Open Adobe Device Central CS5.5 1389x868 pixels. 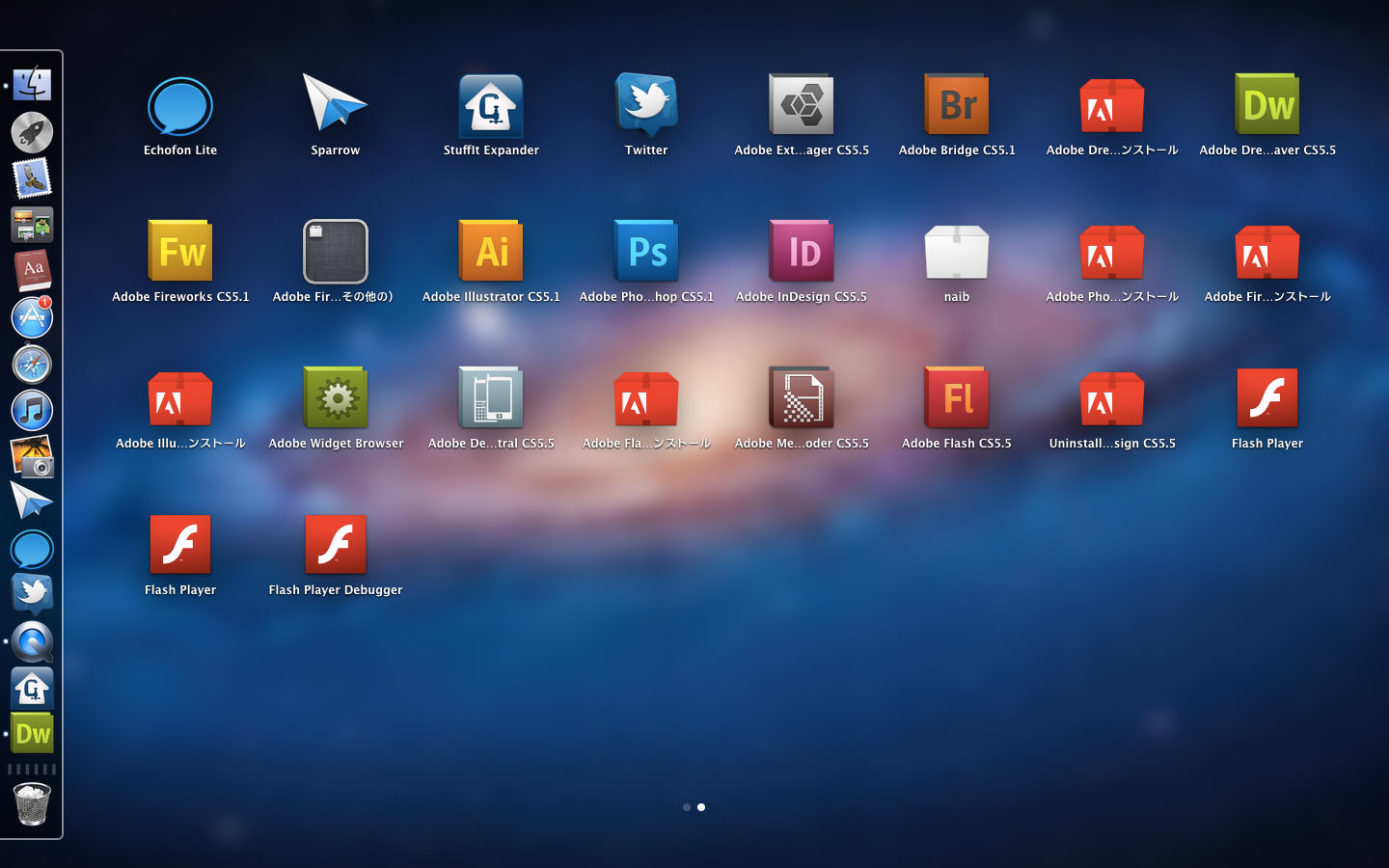pos(491,397)
